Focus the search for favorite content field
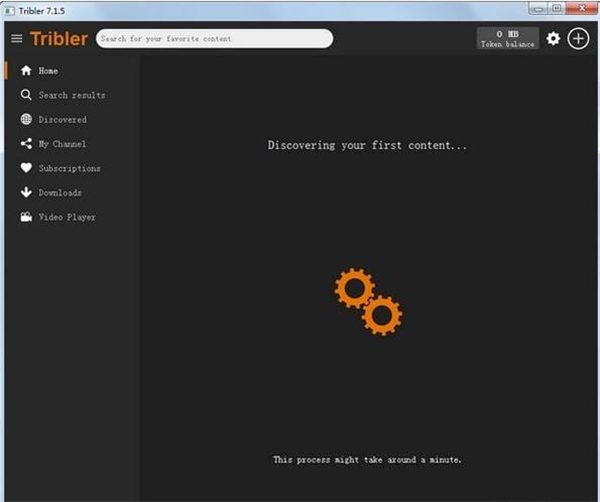The width and height of the screenshot is (600, 502). pos(214,39)
